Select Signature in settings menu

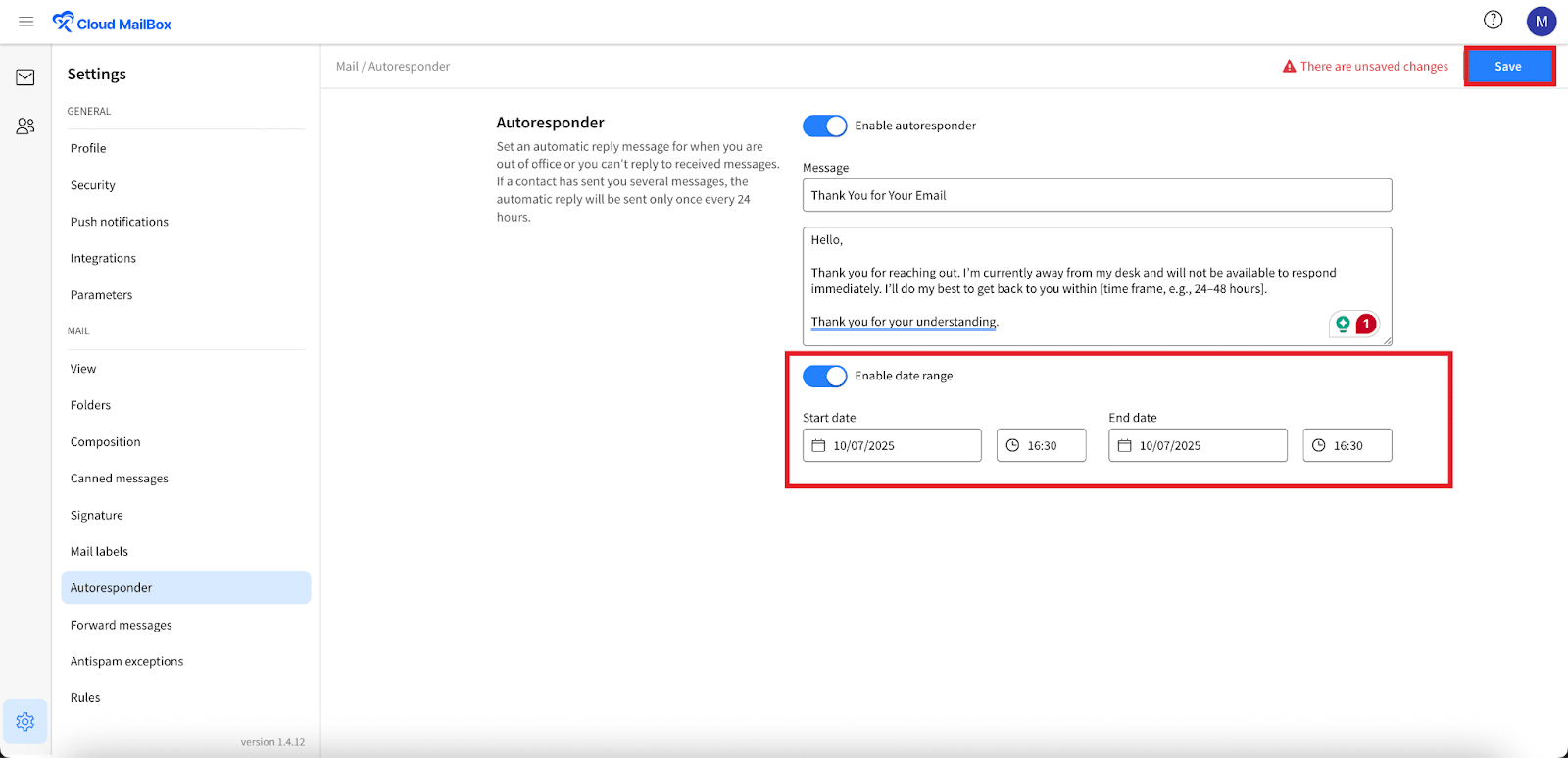tap(97, 515)
